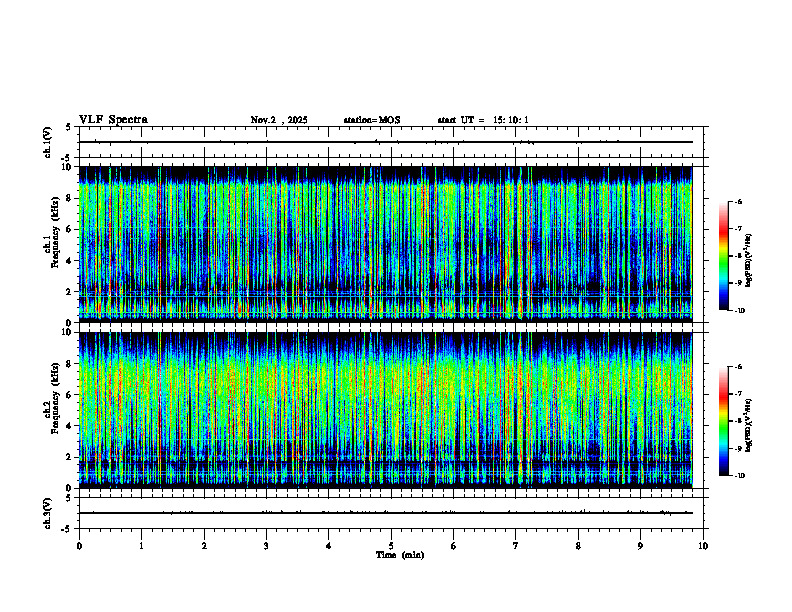Click time axis tick label "7"
The width and height of the screenshot is (792, 612).
point(516,546)
